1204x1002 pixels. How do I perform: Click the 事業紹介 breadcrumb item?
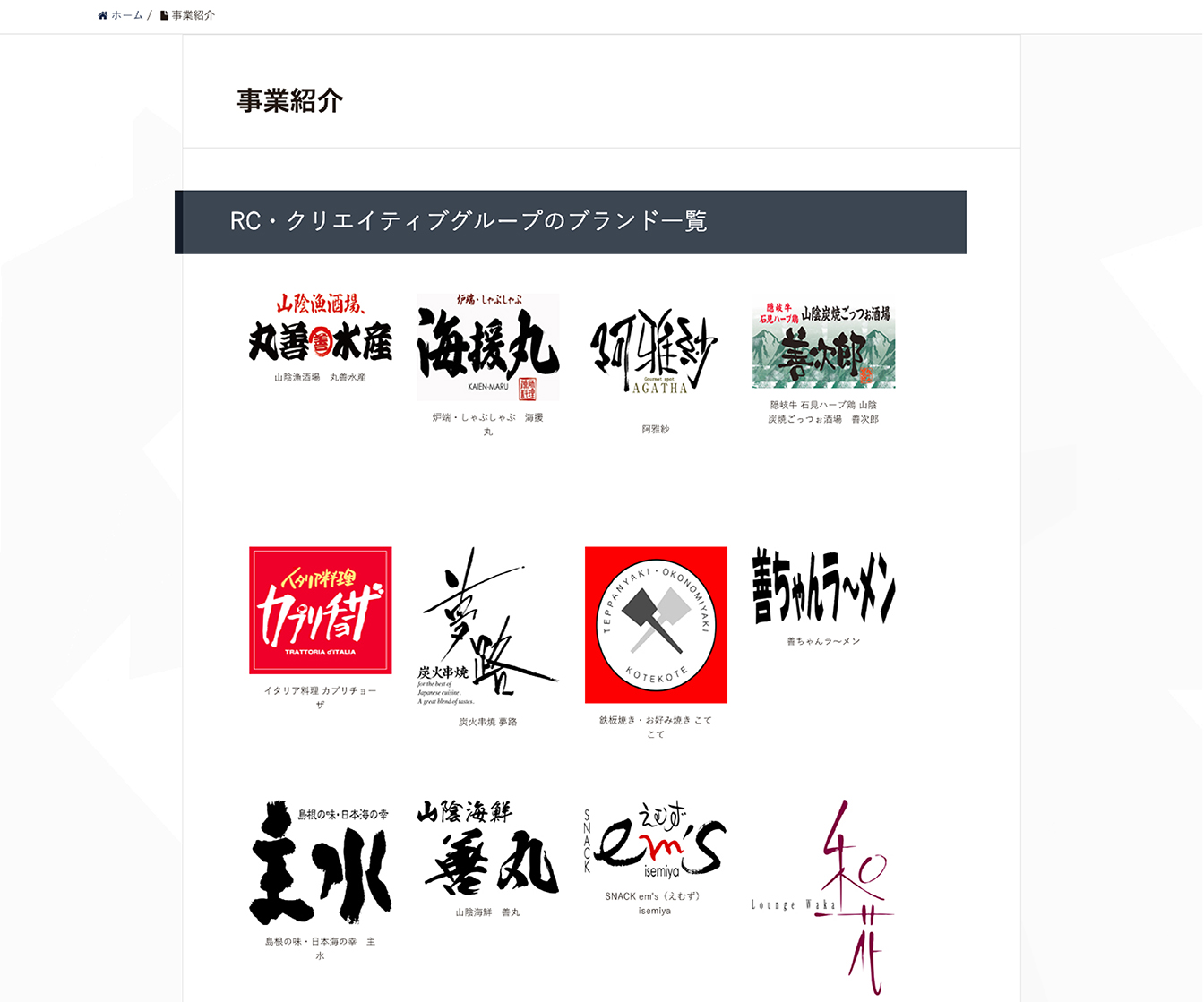[193, 15]
